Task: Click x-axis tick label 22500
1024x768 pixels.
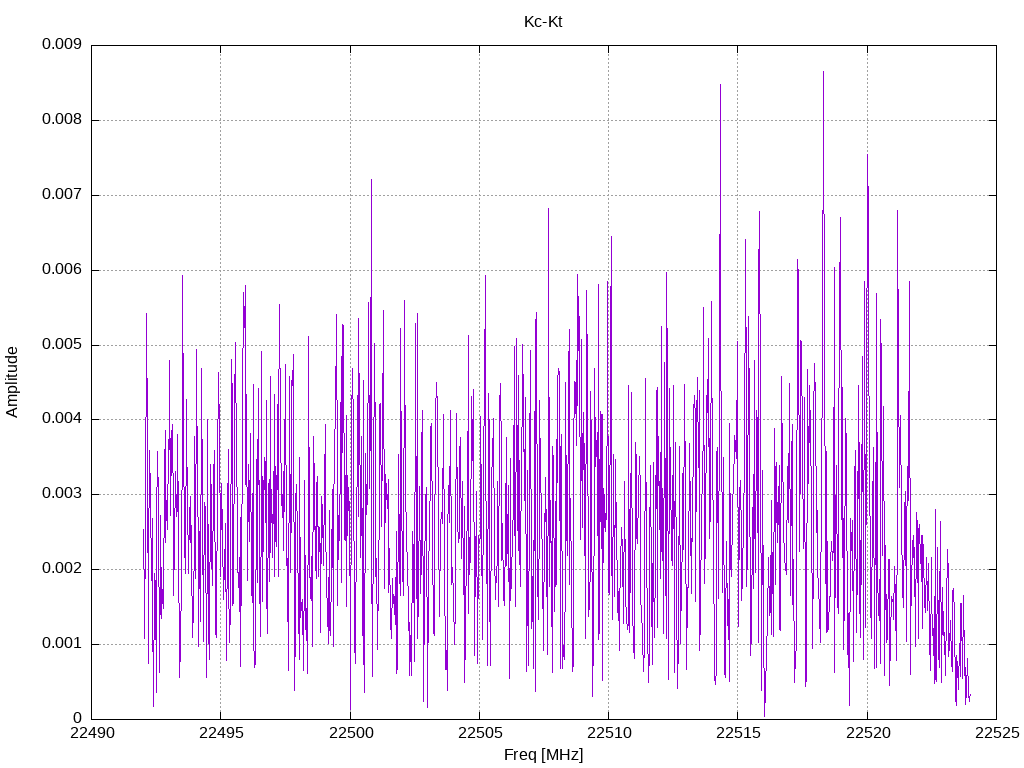Action: click(x=351, y=733)
